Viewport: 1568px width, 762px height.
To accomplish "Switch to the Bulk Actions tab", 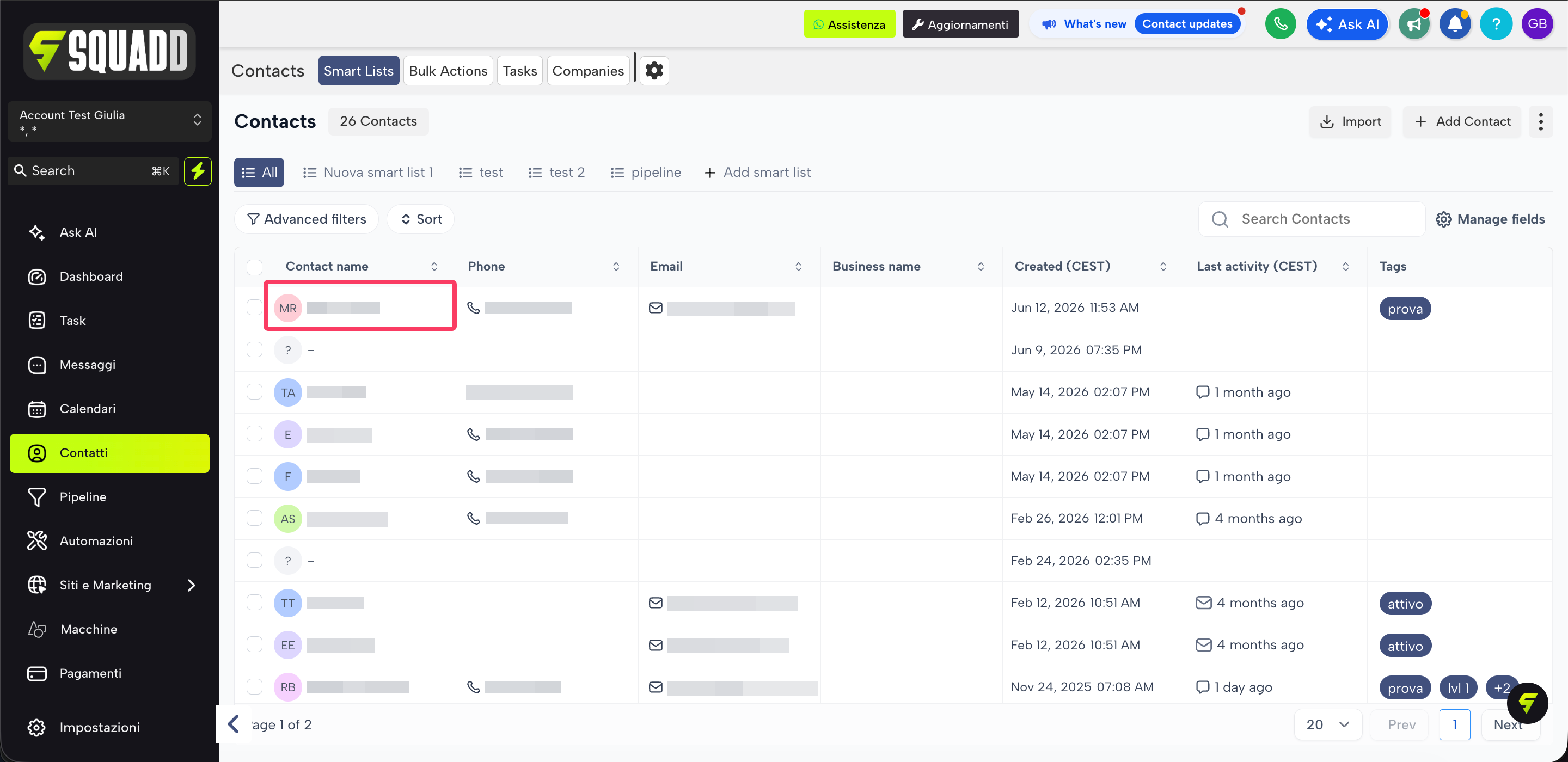I will tap(448, 71).
